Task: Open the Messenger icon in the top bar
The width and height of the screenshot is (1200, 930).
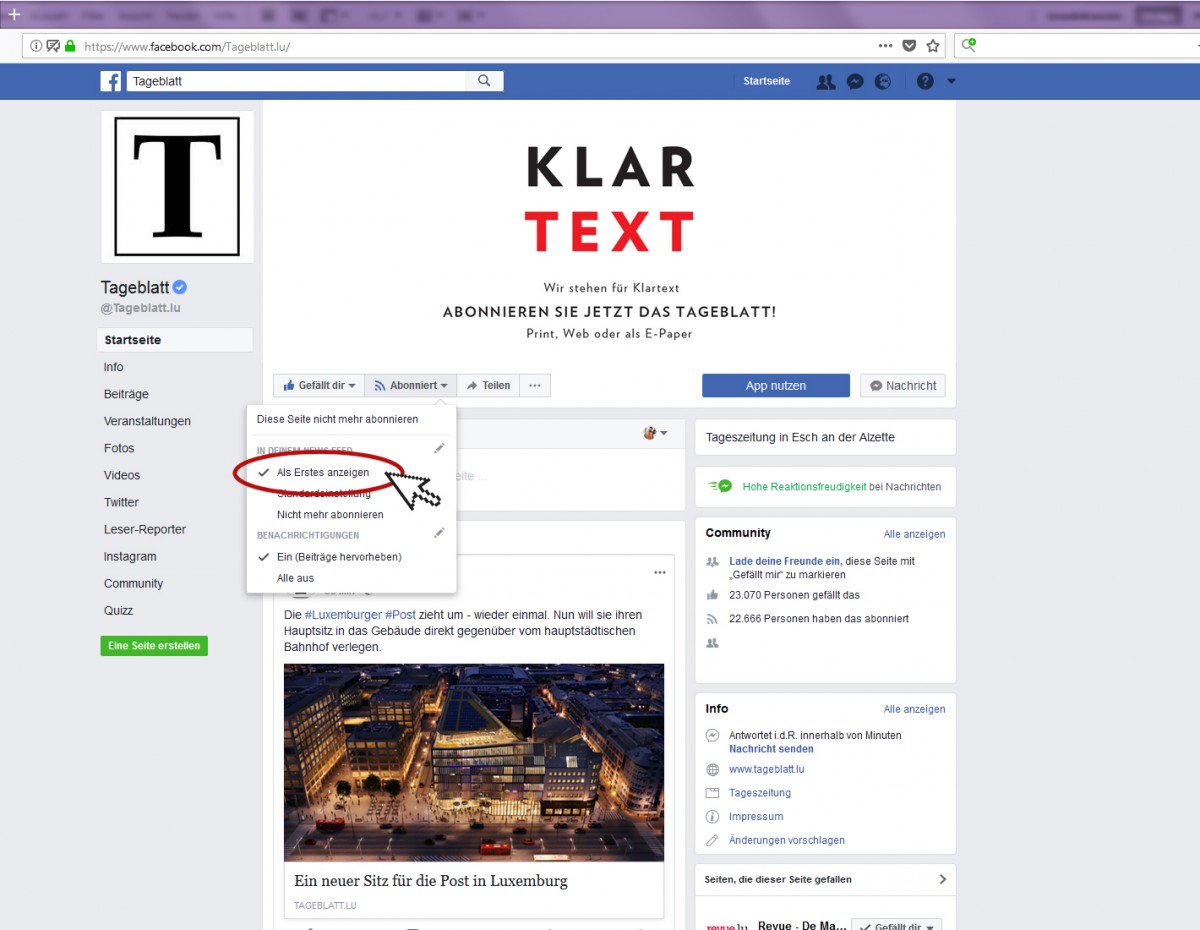Action: pyautogui.click(x=855, y=81)
